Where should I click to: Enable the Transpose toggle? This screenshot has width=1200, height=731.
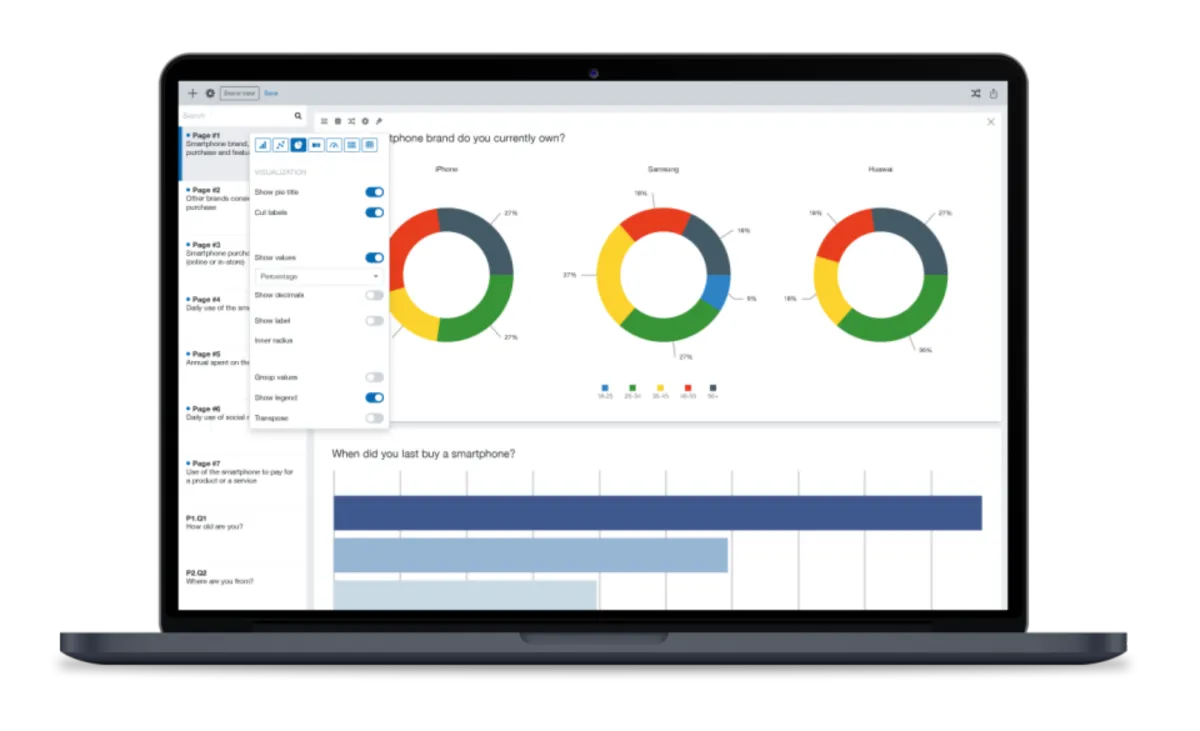(x=374, y=418)
